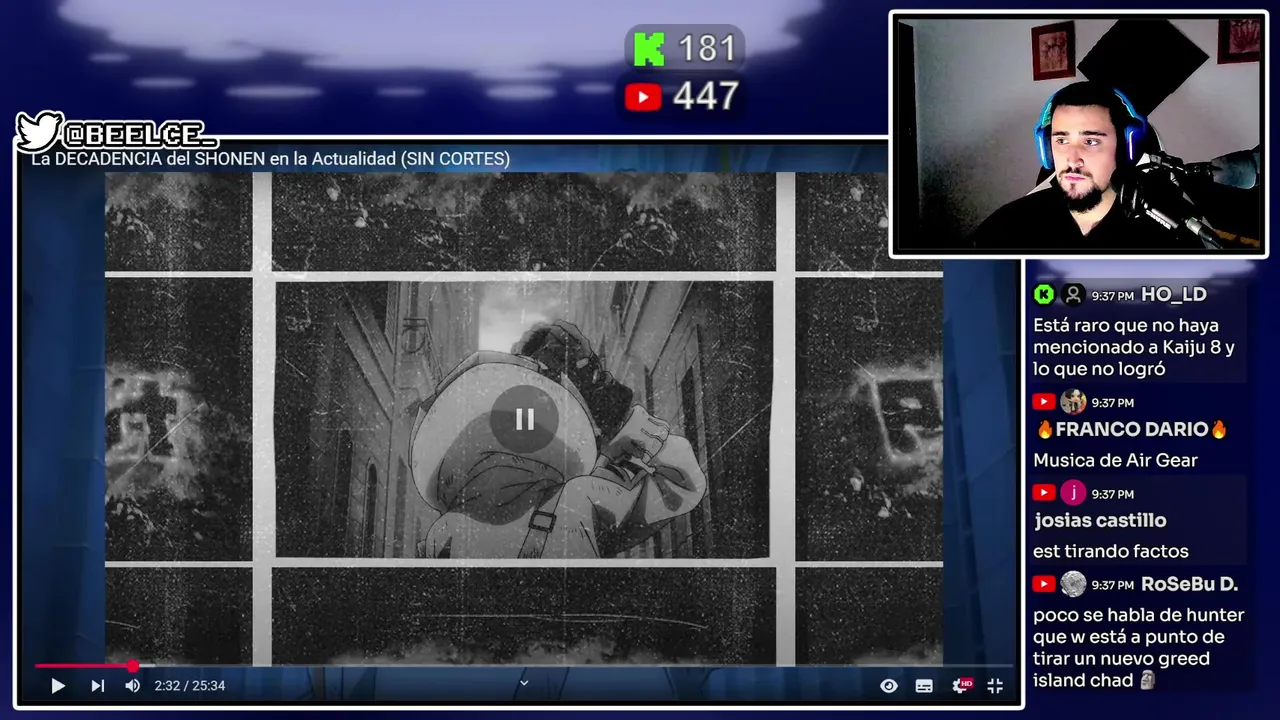Click YouTube icon beside RoSeBu D. message
The width and height of the screenshot is (1280, 720).
point(1044,584)
